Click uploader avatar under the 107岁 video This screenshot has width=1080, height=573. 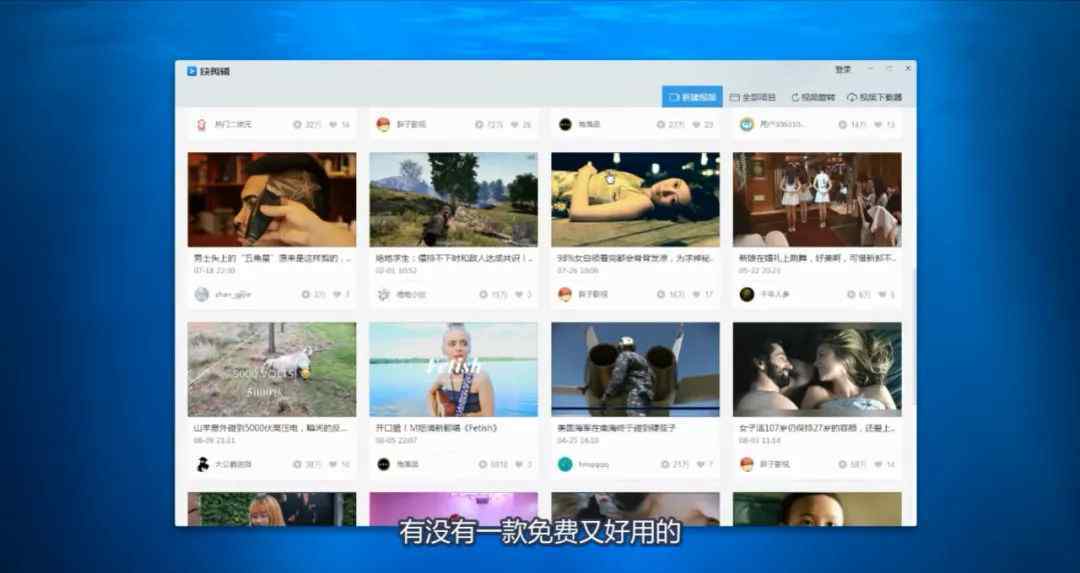[x=747, y=464]
